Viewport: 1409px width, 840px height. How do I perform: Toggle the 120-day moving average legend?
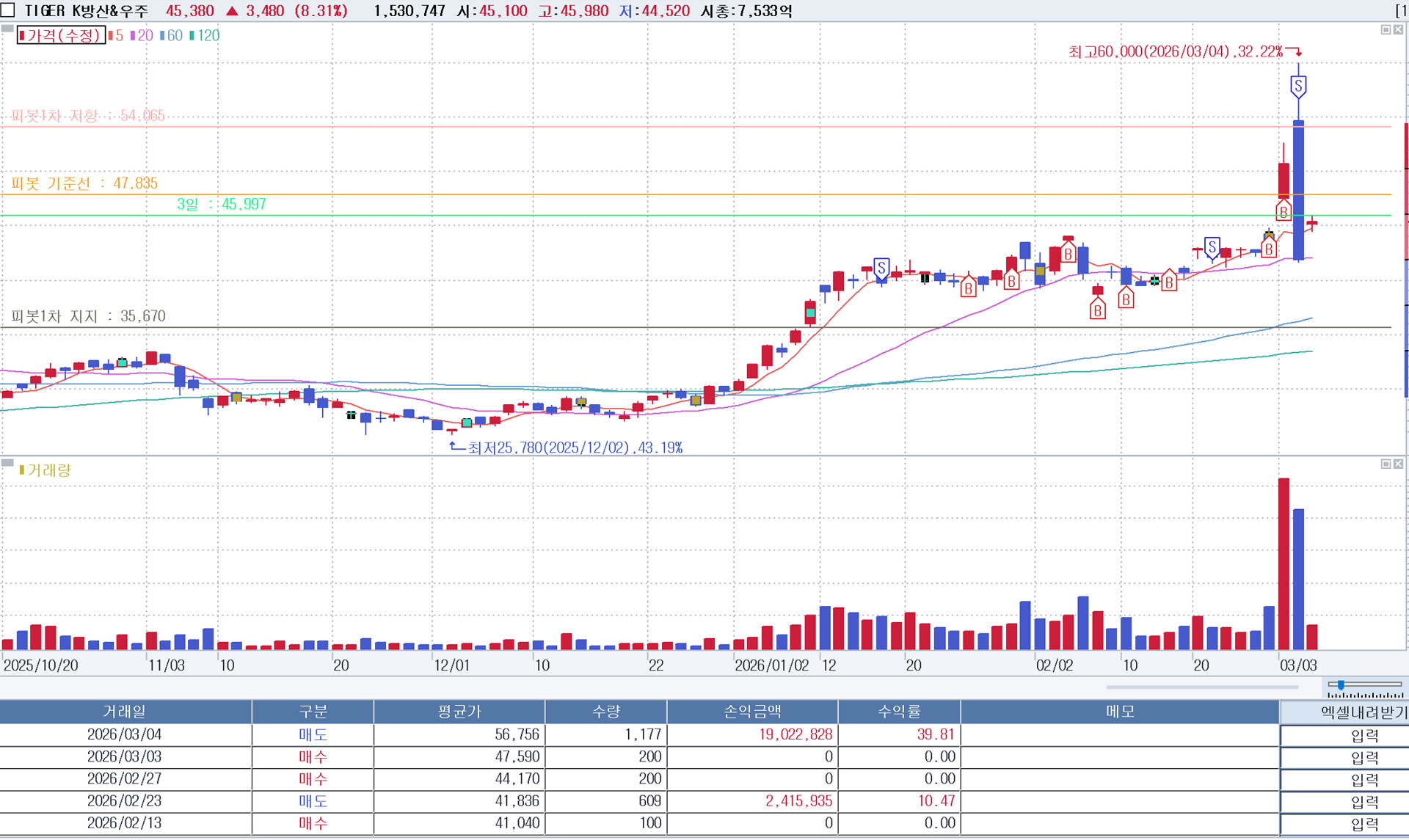(x=205, y=35)
